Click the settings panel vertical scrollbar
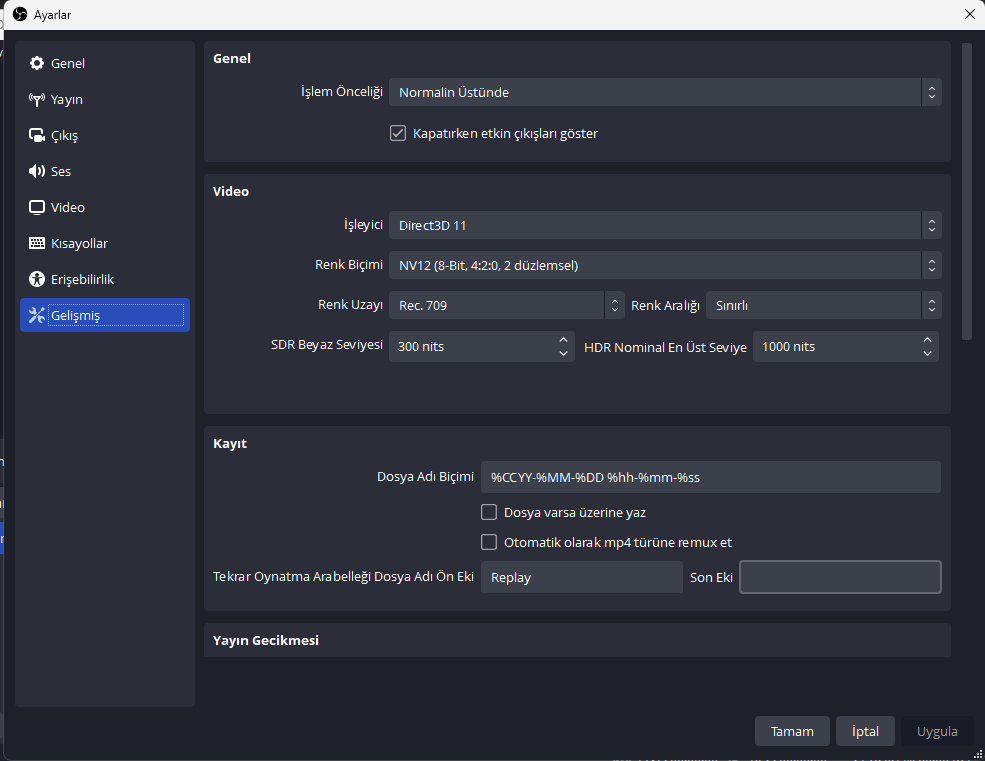The height and width of the screenshot is (761, 985). [967, 190]
